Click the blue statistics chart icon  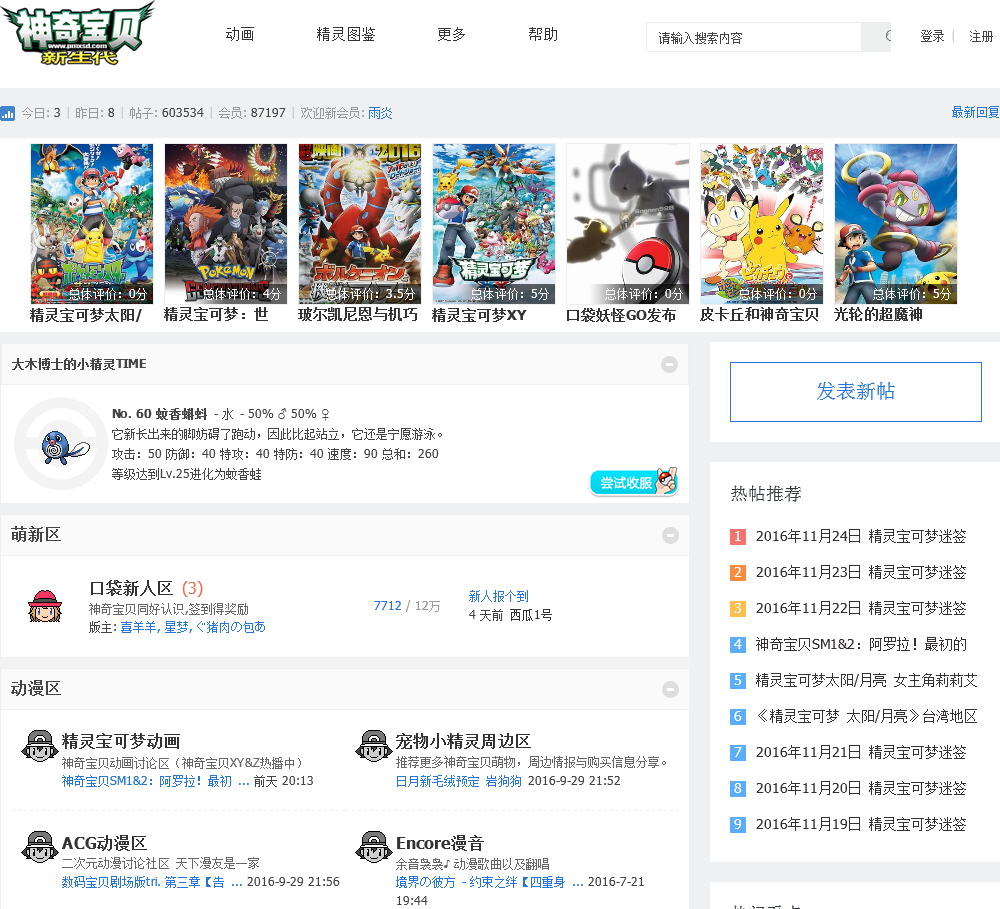tap(8, 114)
